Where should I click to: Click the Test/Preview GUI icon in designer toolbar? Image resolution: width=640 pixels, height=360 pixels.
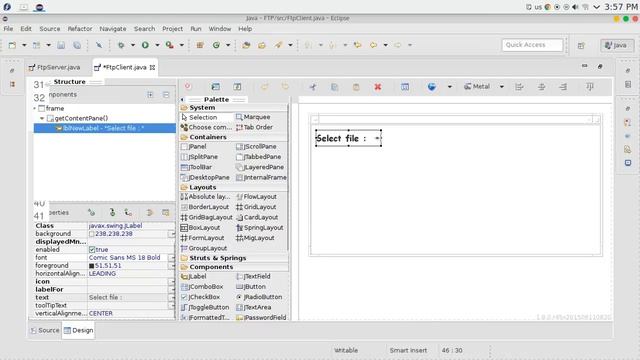tap(216, 87)
